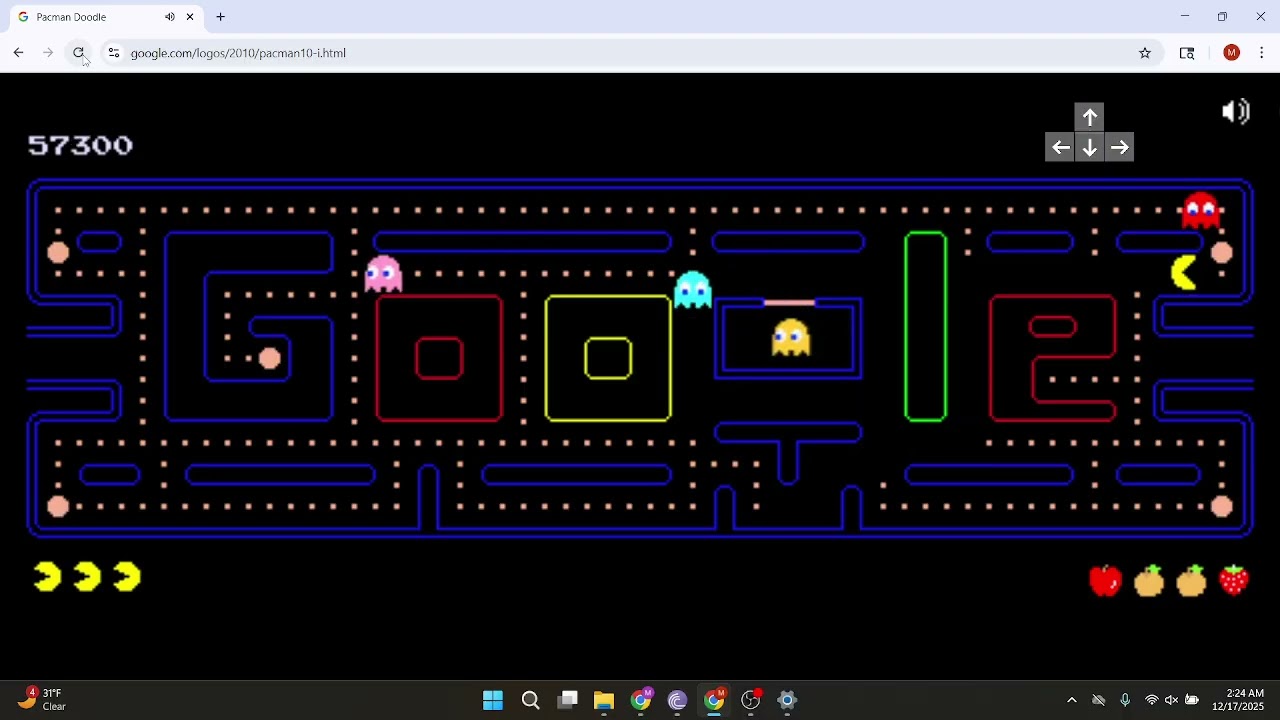1280x720 pixels.
Task: Click the score 57300
Action: (80, 146)
